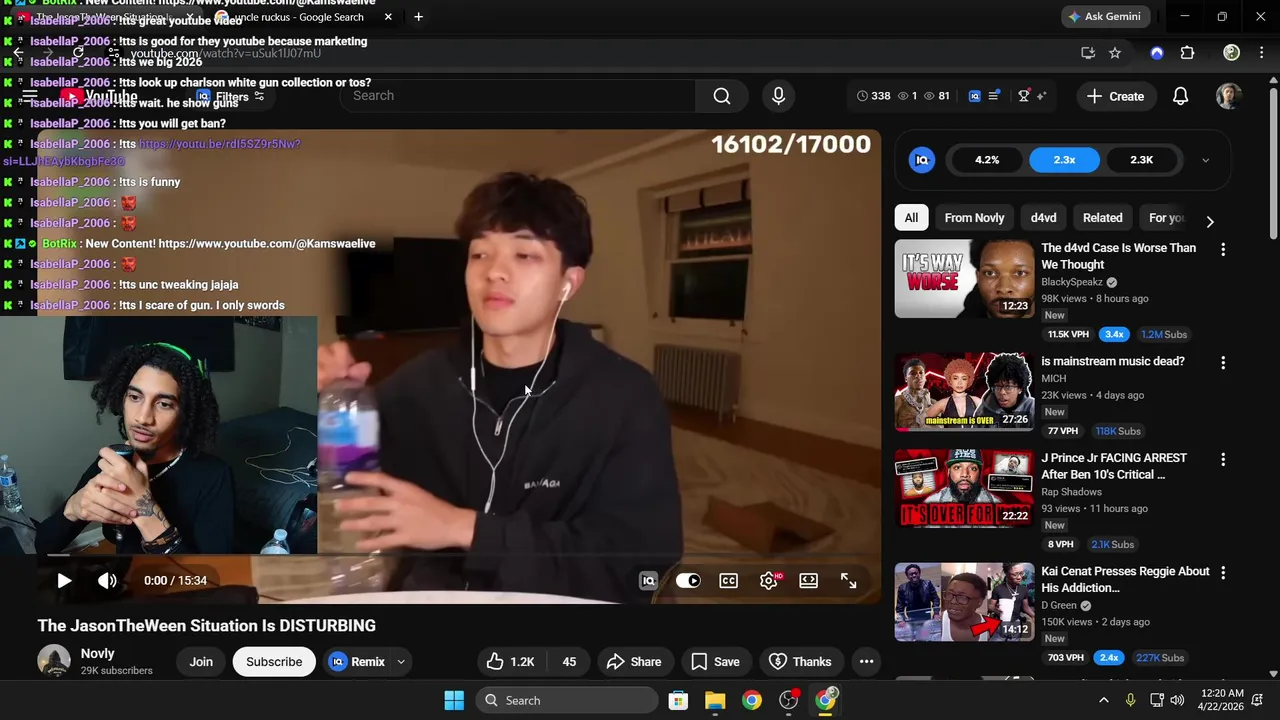Select the 2.3x vidIQ metric pill
This screenshot has width=1280, height=720.
click(x=1064, y=160)
